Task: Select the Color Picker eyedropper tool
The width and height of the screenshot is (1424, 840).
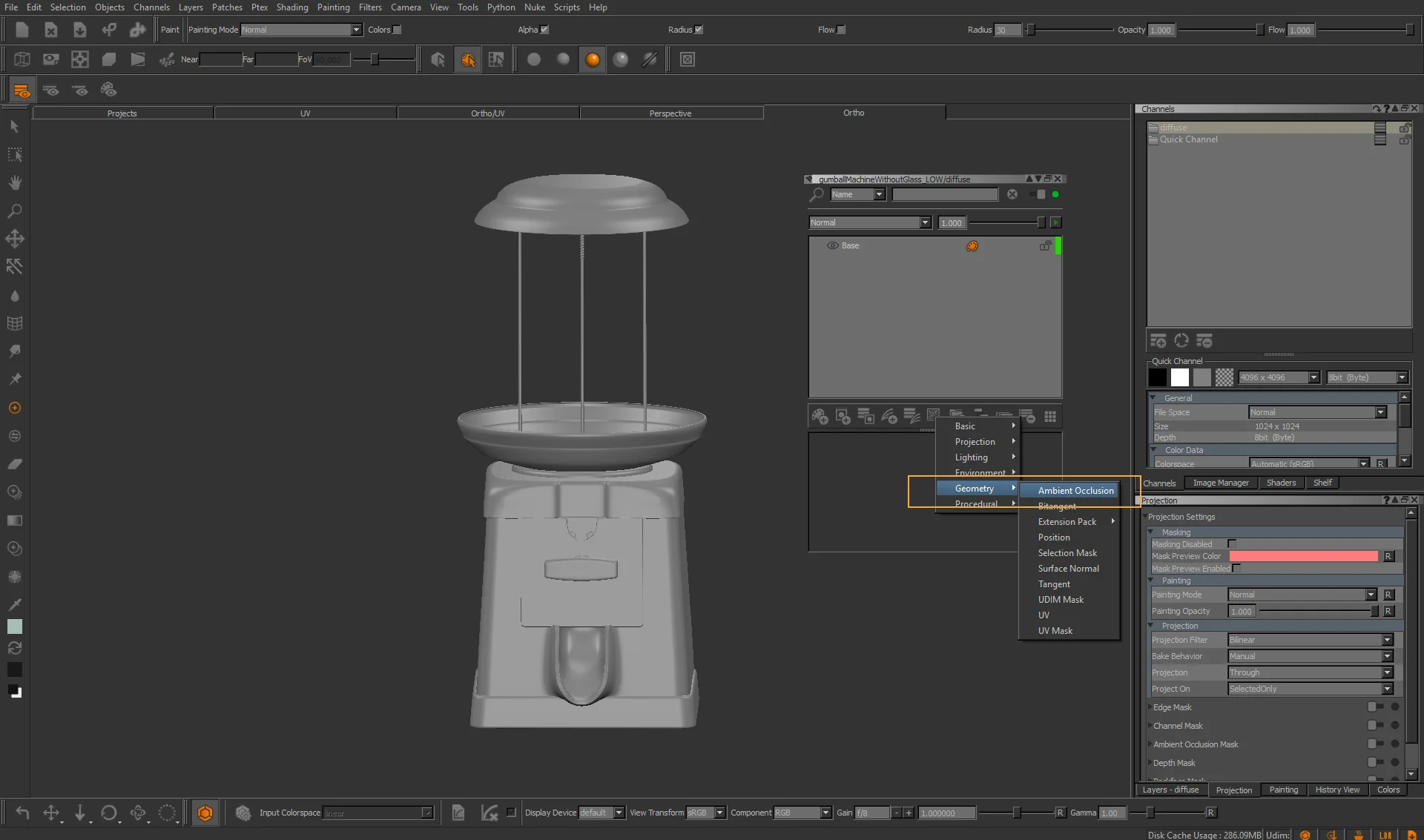Action: [14, 604]
